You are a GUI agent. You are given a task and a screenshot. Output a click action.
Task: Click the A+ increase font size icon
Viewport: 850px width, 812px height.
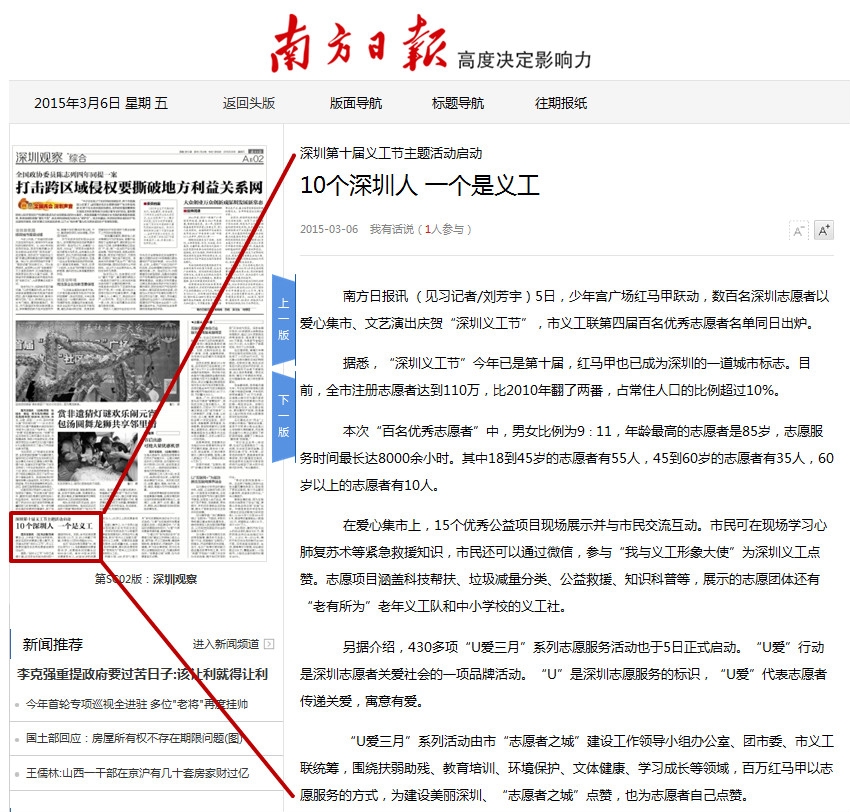[823, 230]
